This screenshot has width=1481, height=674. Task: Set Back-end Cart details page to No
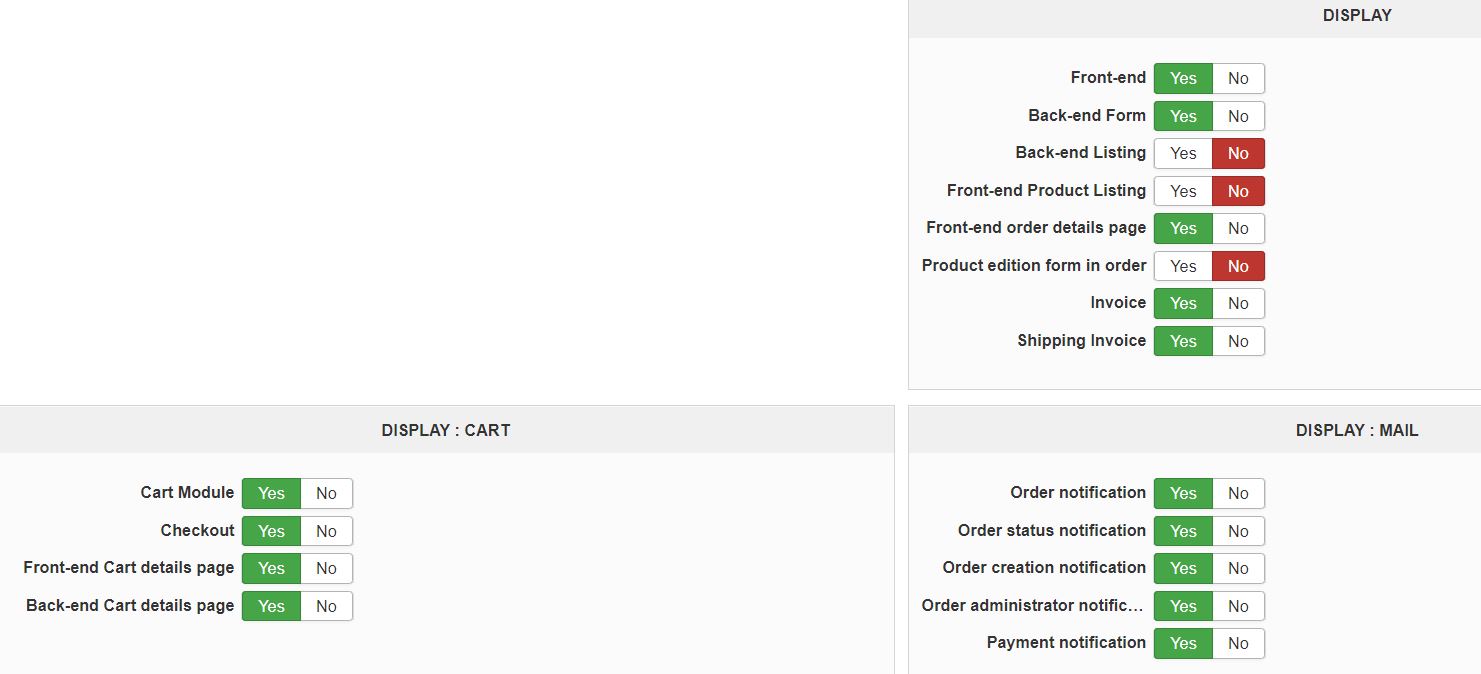point(326,606)
